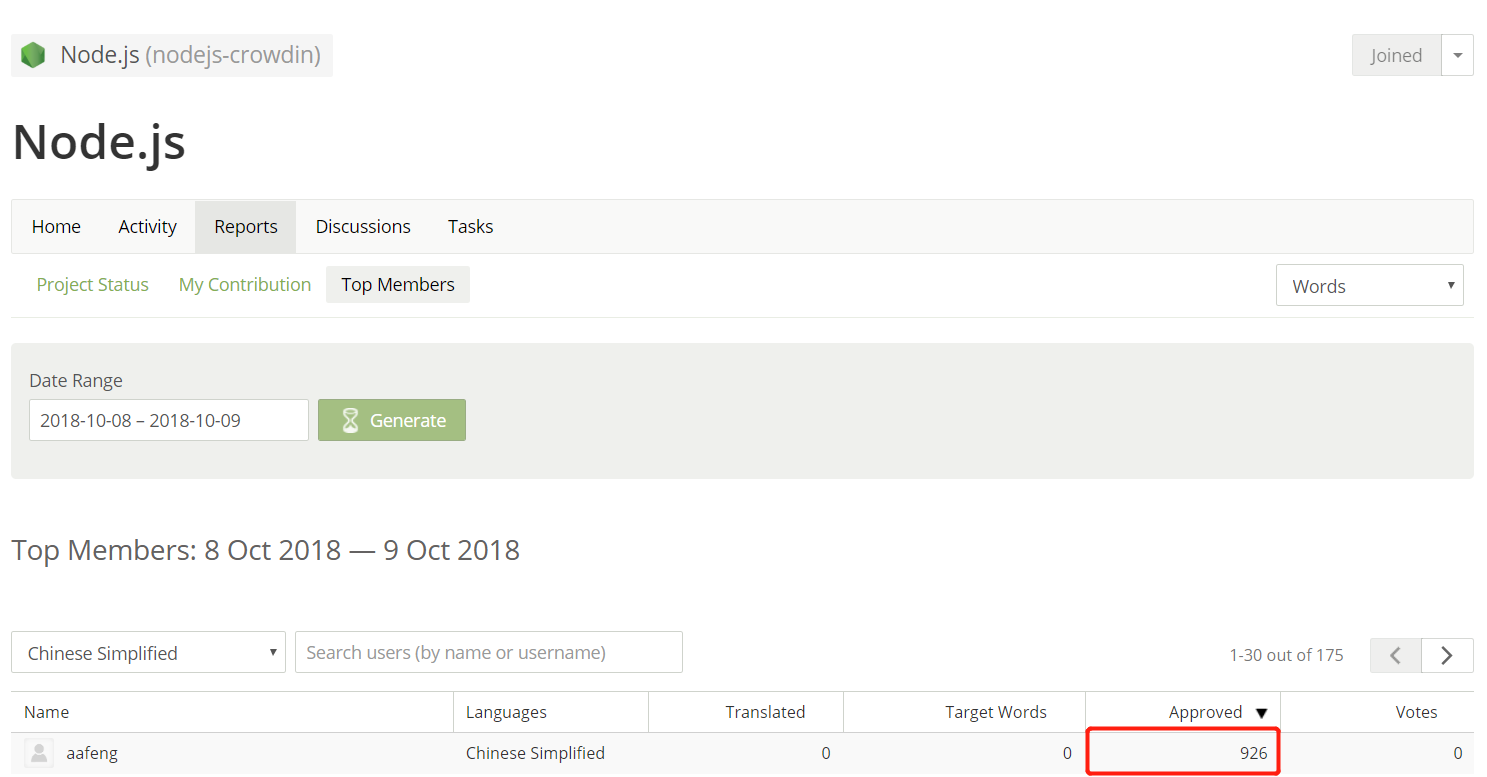Switch to My Contribution report
This screenshot has height=777, width=1487.
point(245,285)
